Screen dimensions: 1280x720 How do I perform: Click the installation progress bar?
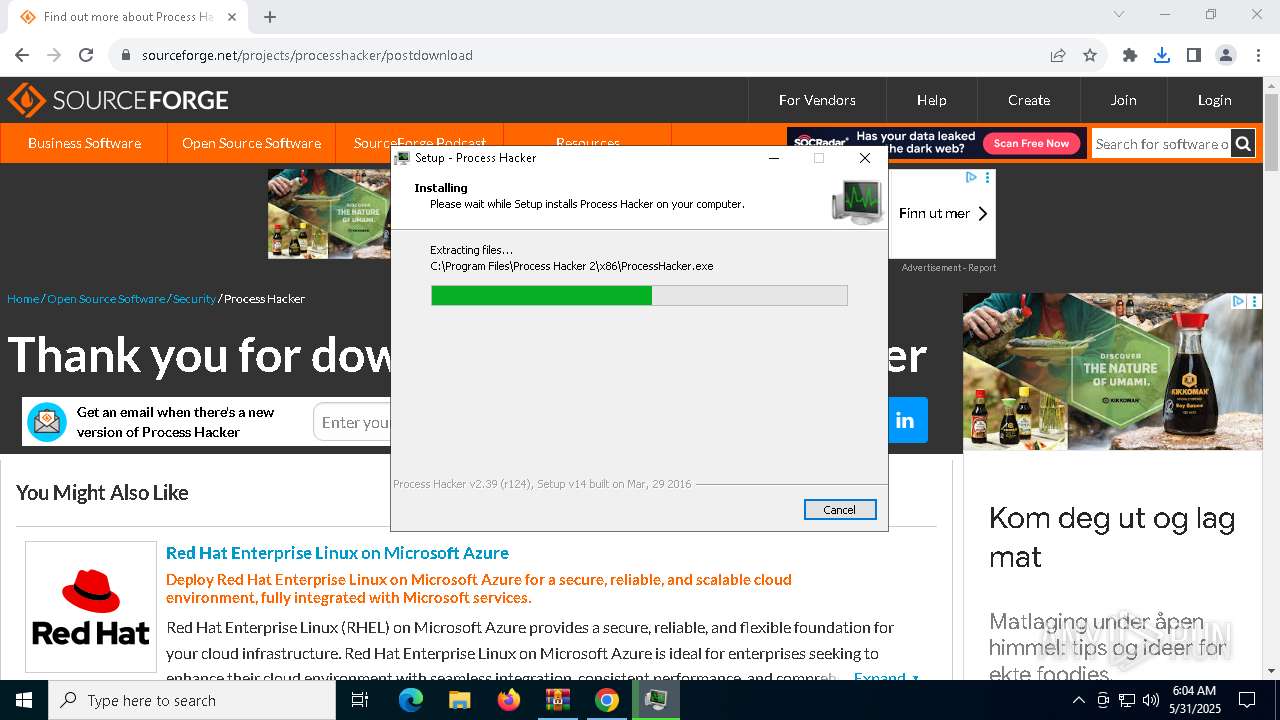[639, 295]
